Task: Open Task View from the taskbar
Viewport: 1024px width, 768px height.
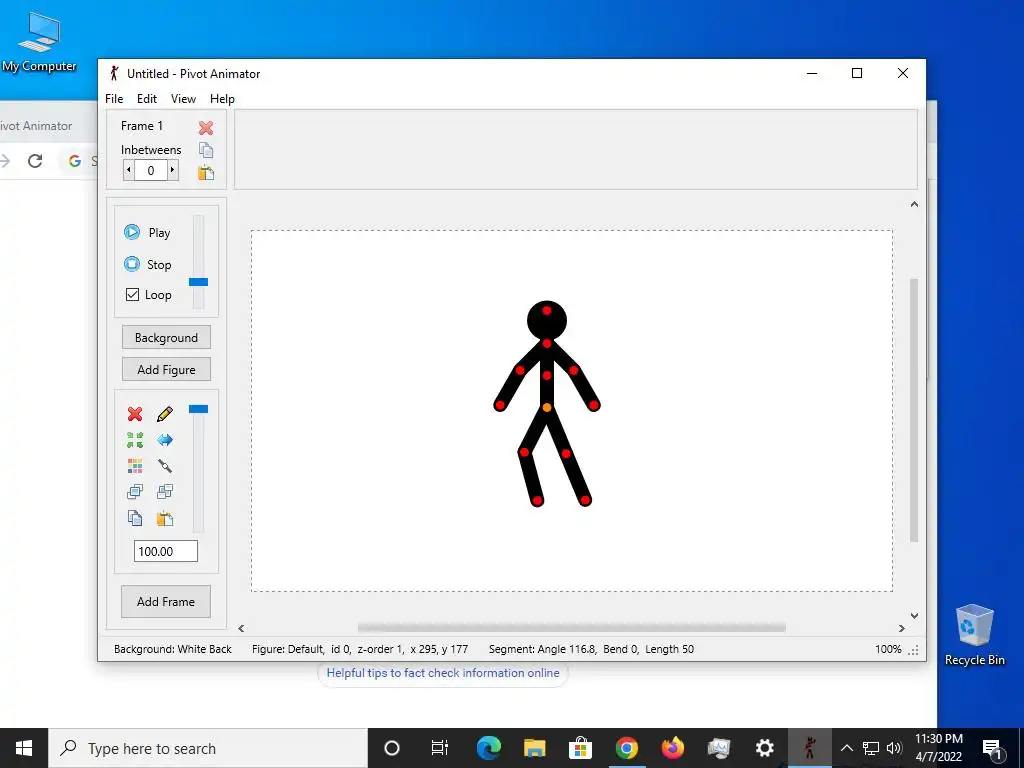Action: [x=440, y=748]
